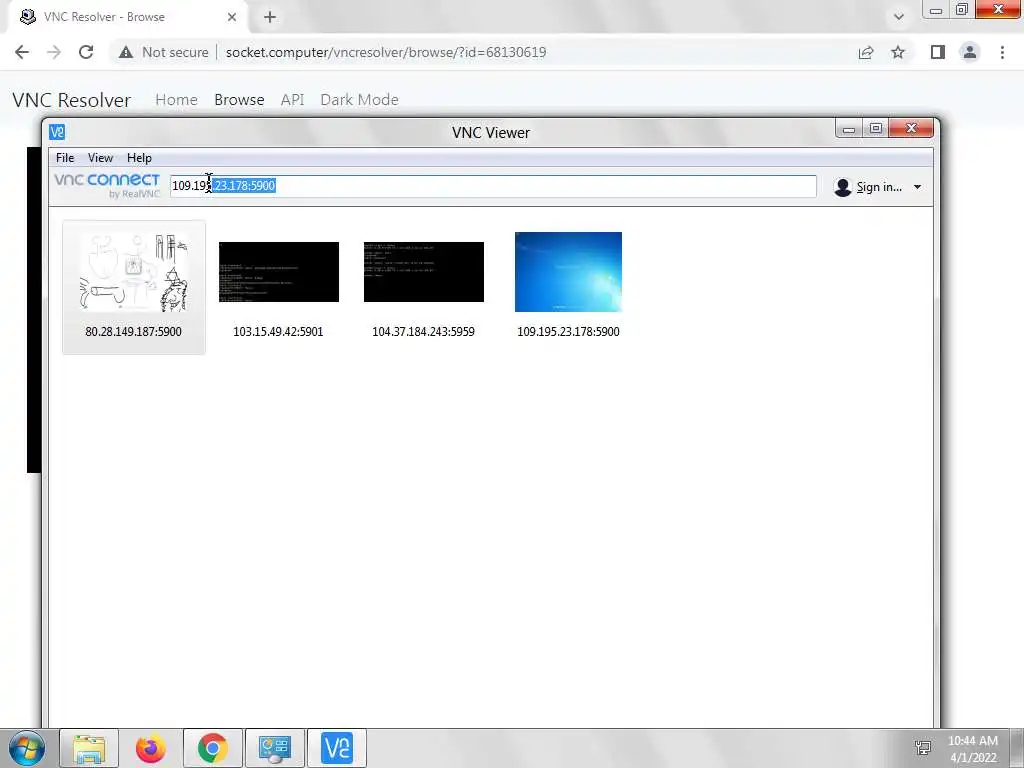1024x768 pixels.
Task: Open Chrome three-dot menu
Action: (x=1002, y=52)
